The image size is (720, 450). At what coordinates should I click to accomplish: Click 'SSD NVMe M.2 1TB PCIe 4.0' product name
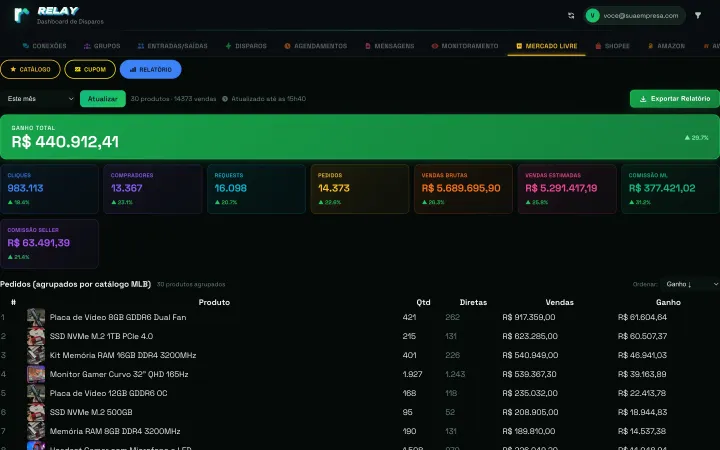[101, 336]
